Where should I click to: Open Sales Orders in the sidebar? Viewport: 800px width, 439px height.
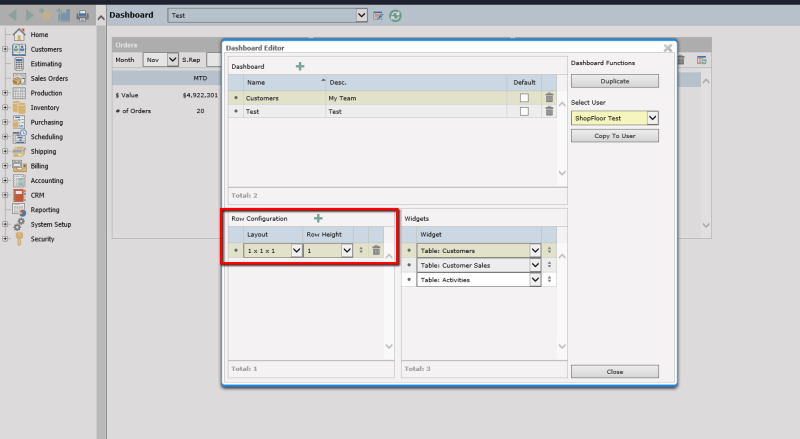pos(49,78)
